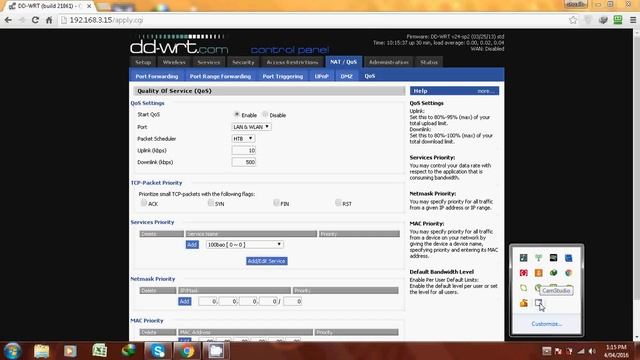Select the QoS sub-tab
The image size is (640, 360).
(x=370, y=76)
